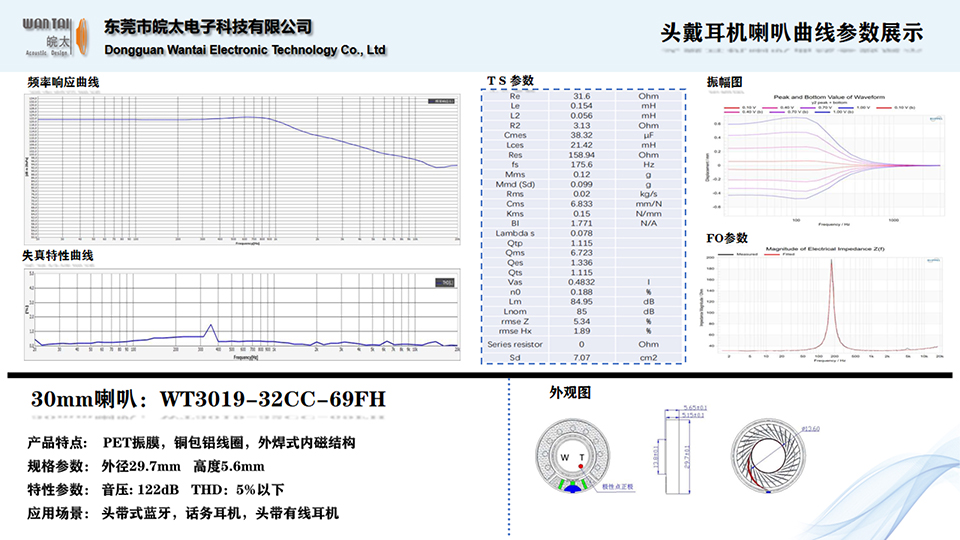960x540 pixels.
Task: Click the Qes value 1.336
Action: 582,263
